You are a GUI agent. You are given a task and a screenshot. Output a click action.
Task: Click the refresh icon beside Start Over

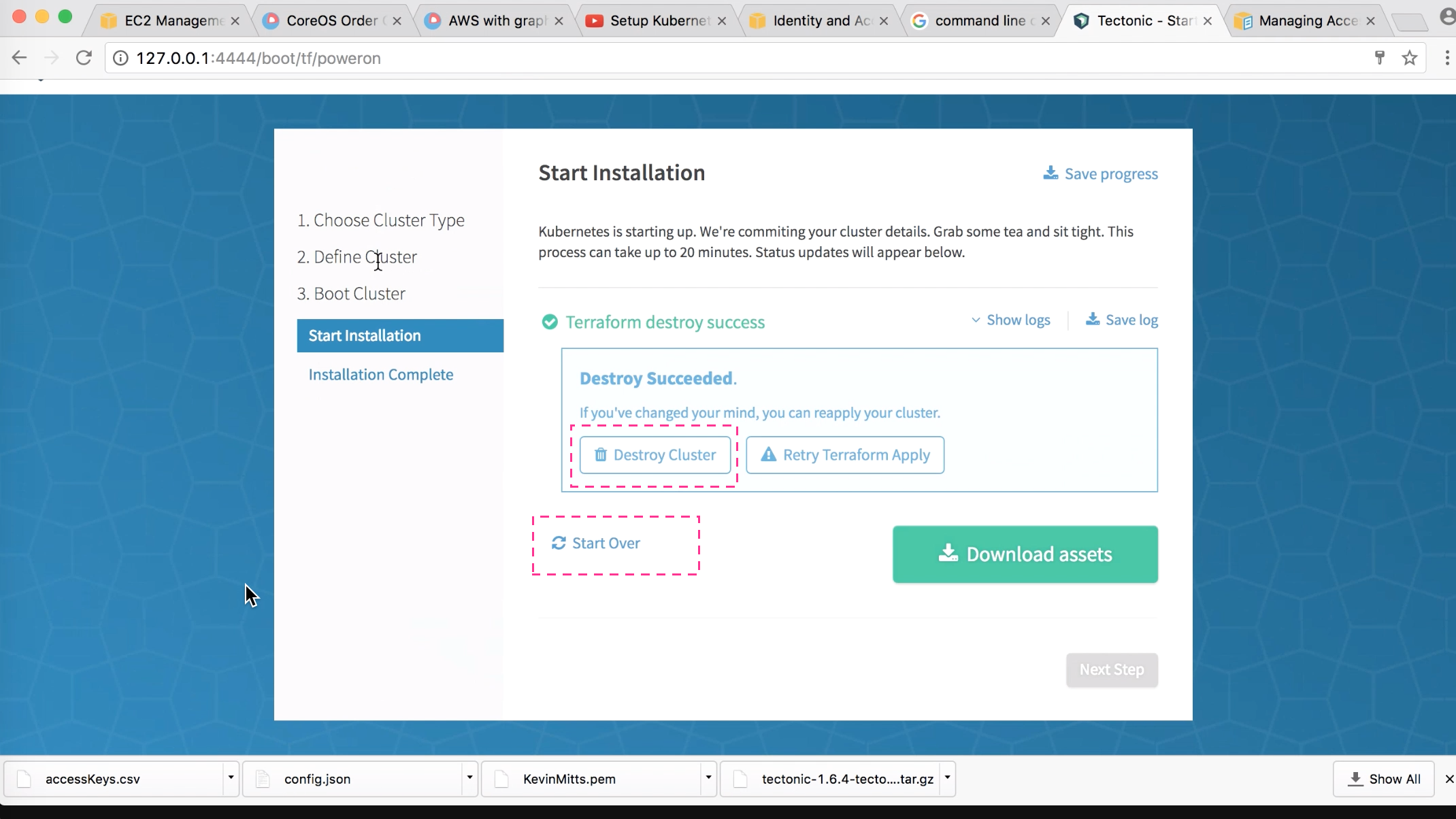559,543
